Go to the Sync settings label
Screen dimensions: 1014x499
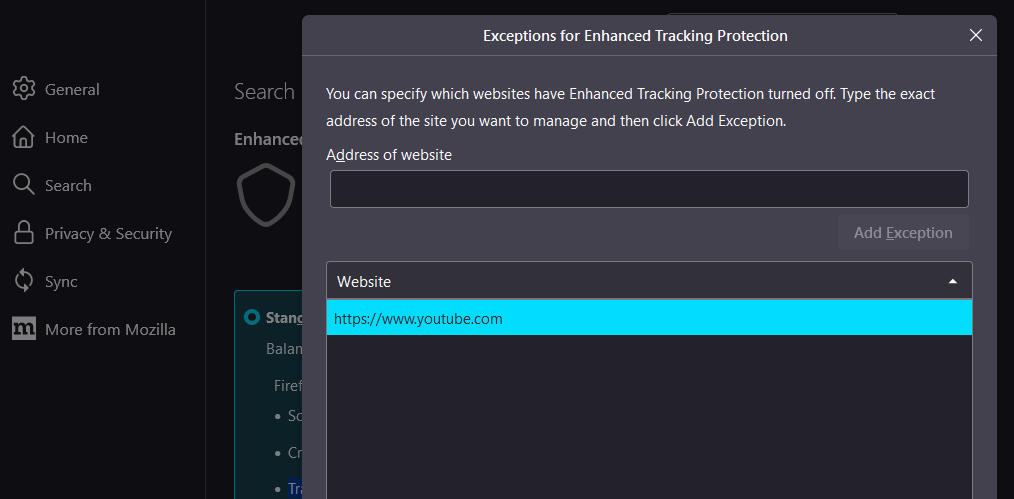[61, 282]
